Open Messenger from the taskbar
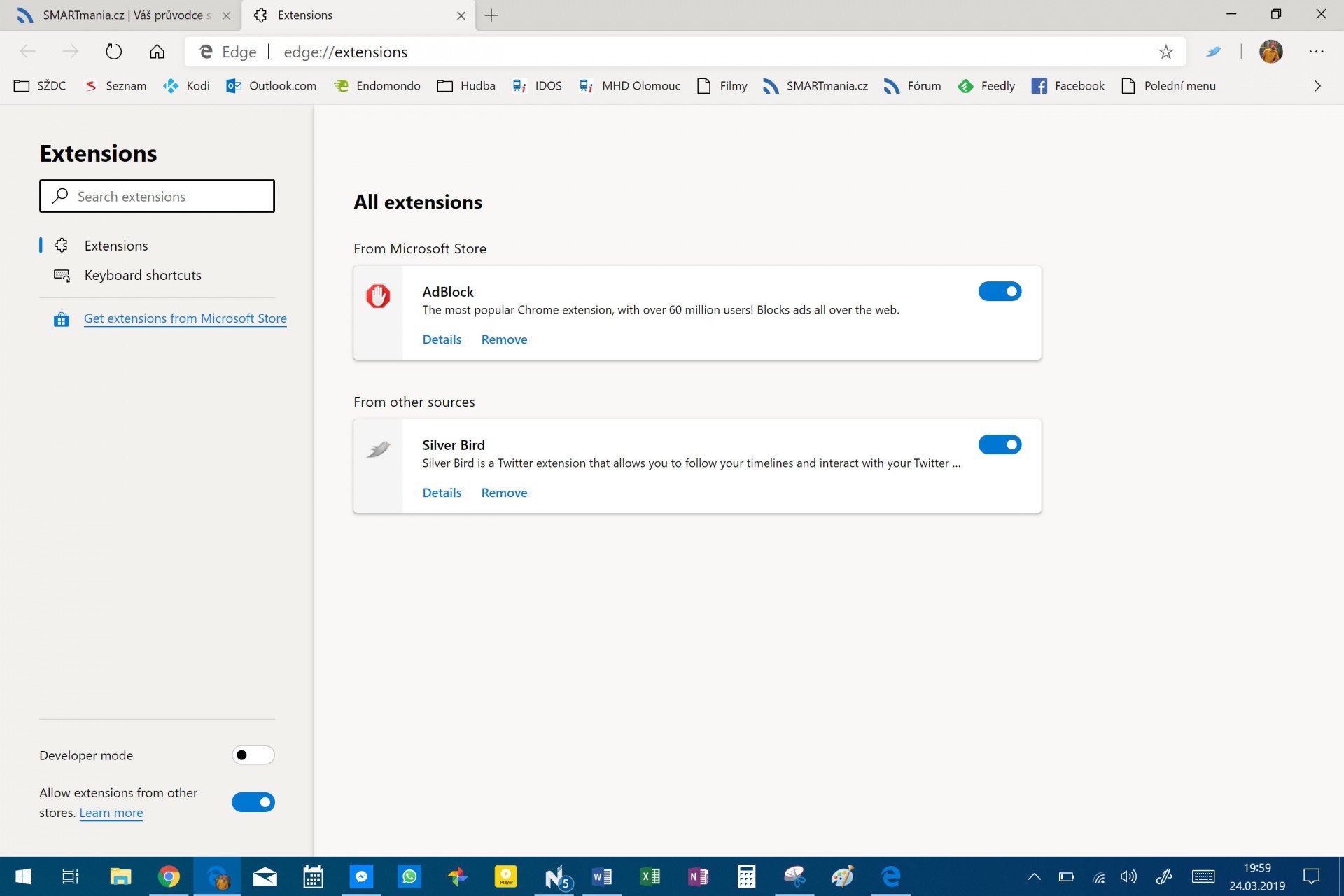 pyautogui.click(x=361, y=876)
